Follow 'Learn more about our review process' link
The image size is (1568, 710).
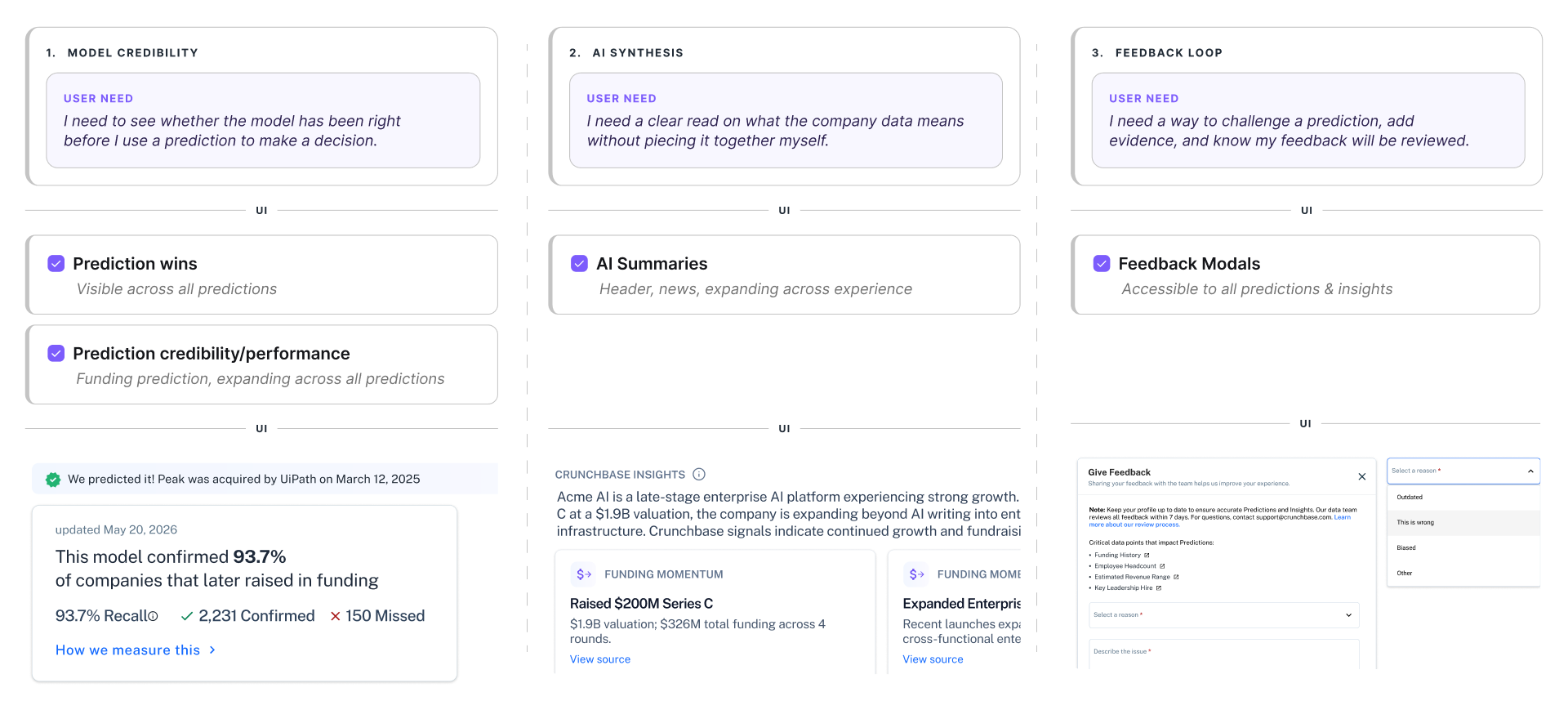[x=1134, y=525]
